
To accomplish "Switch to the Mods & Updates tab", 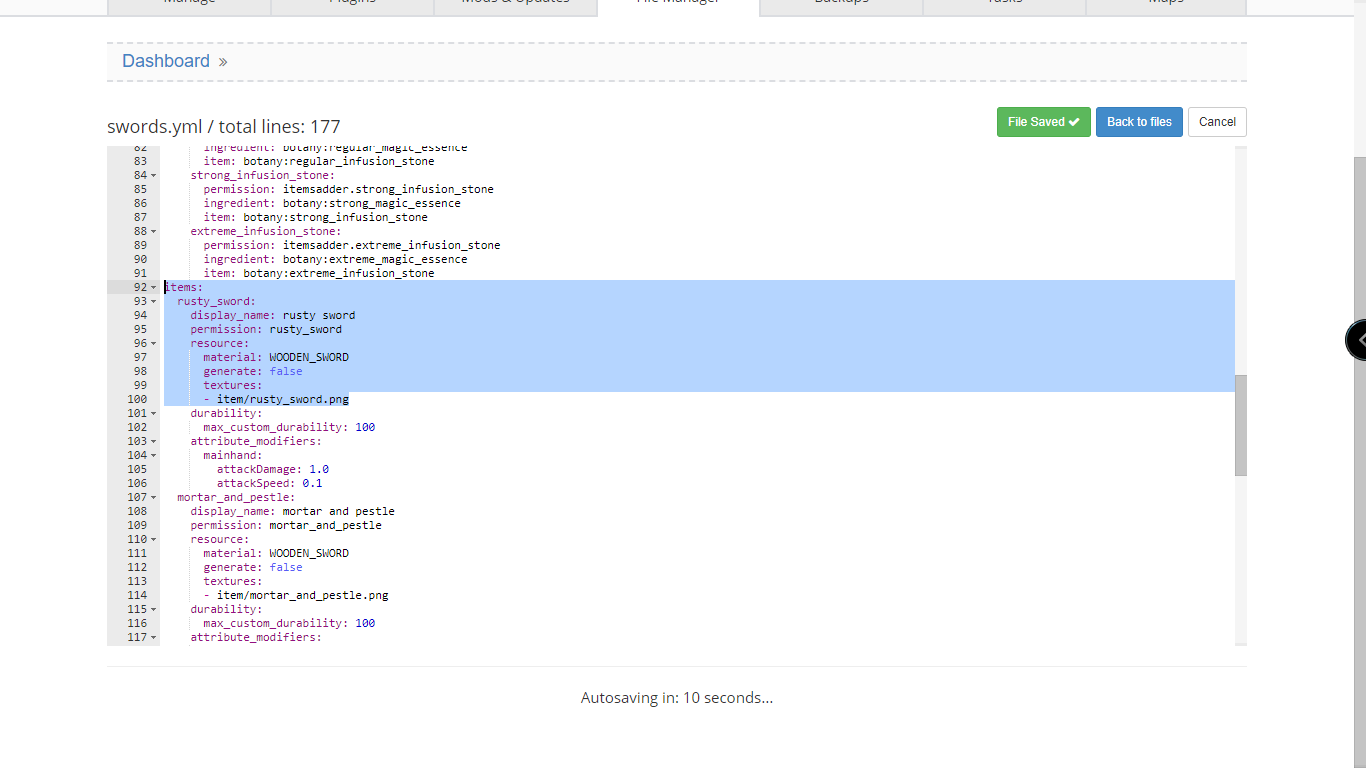I will 515,3.
